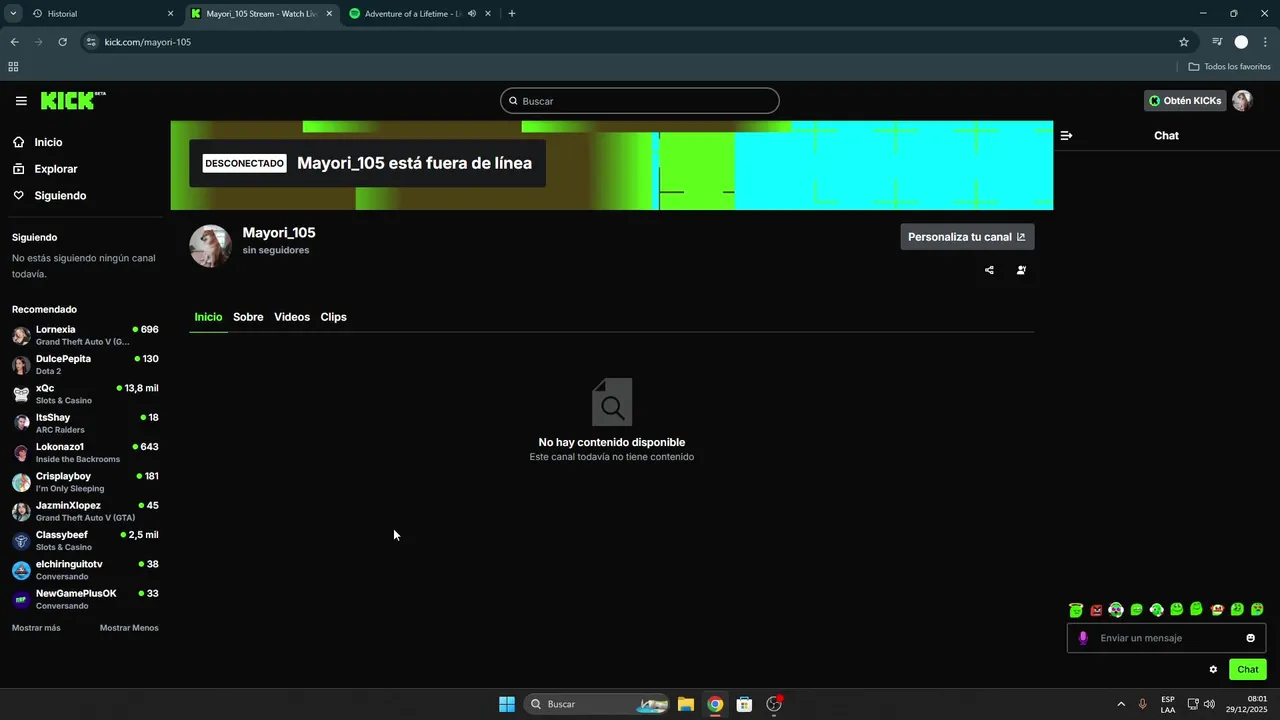
Task: Switch to the Sobre tab
Action: click(x=248, y=317)
